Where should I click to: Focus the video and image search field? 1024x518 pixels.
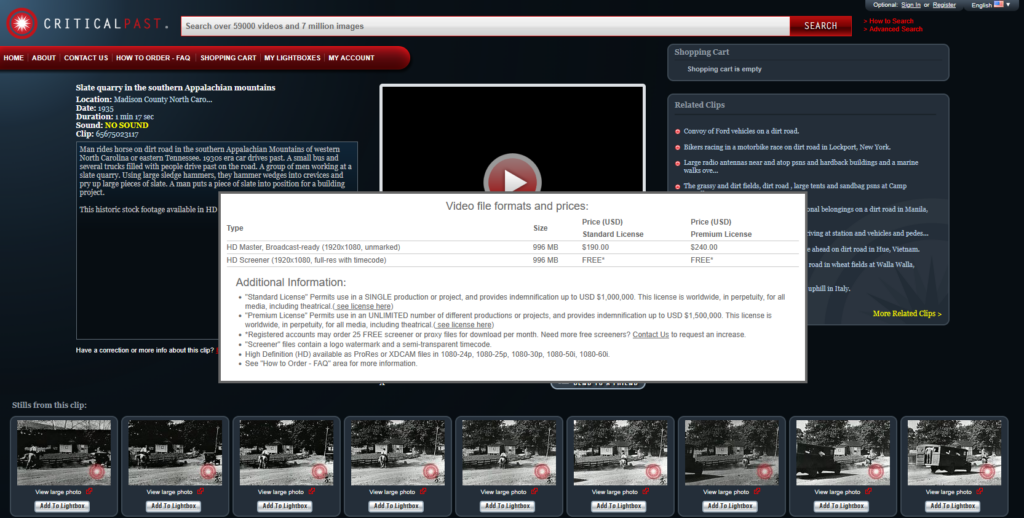pyautogui.click(x=485, y=26)
